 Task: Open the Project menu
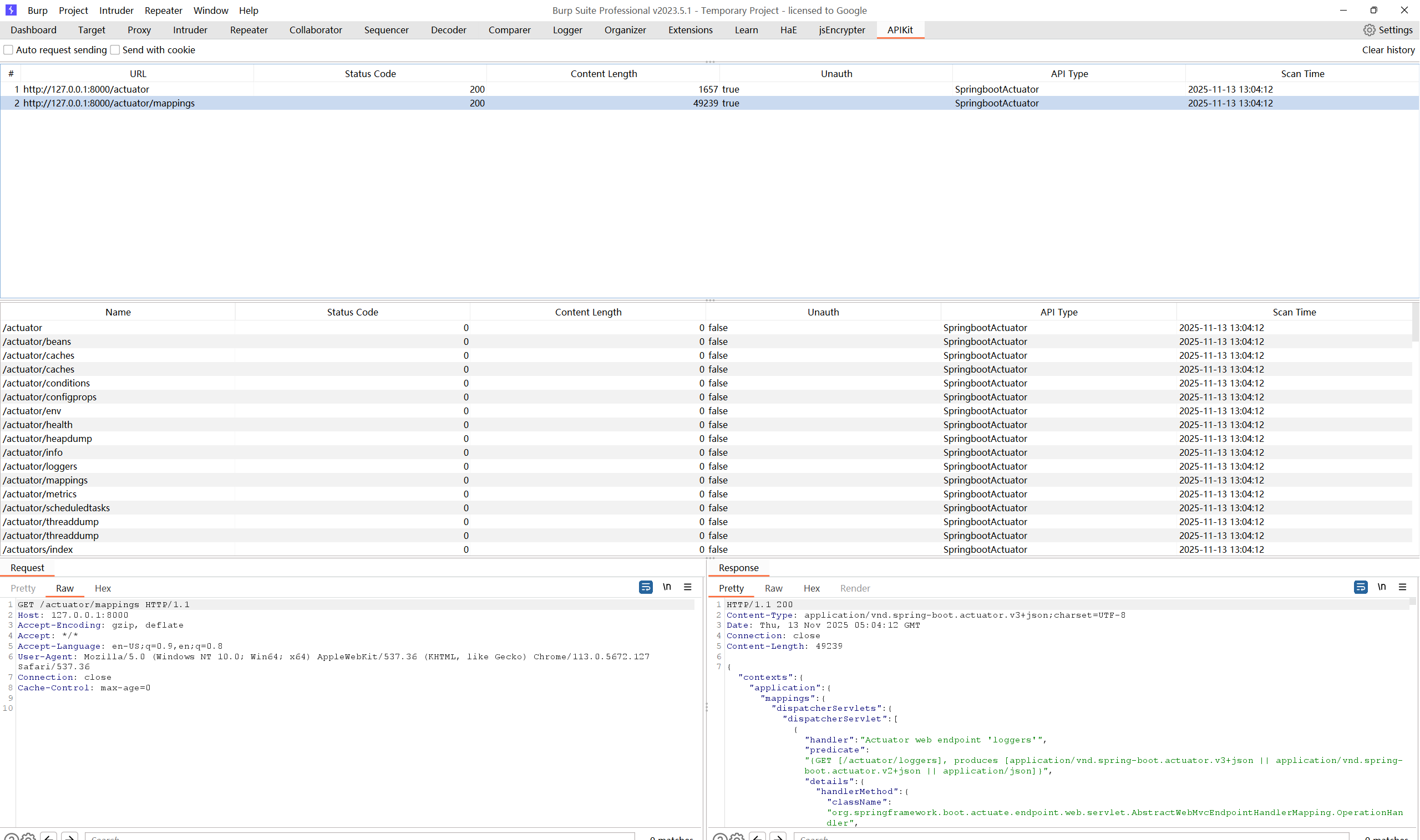tap(73, 10)
